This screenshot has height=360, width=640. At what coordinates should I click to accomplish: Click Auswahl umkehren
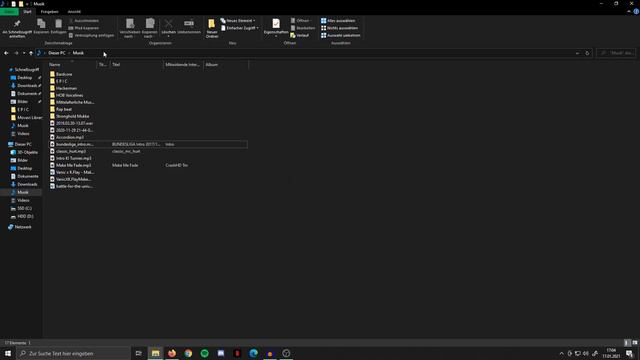click(340, 35)
